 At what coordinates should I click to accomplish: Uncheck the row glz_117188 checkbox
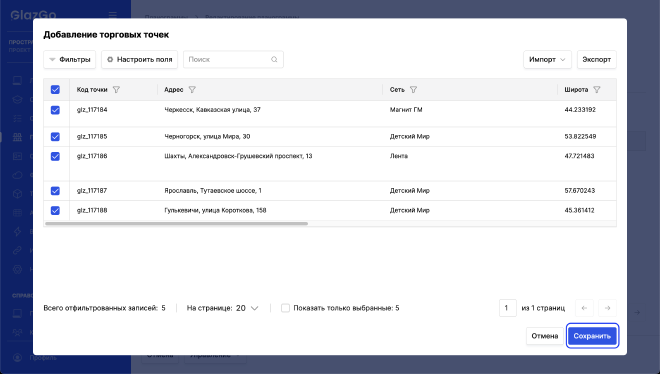[55, 210]
